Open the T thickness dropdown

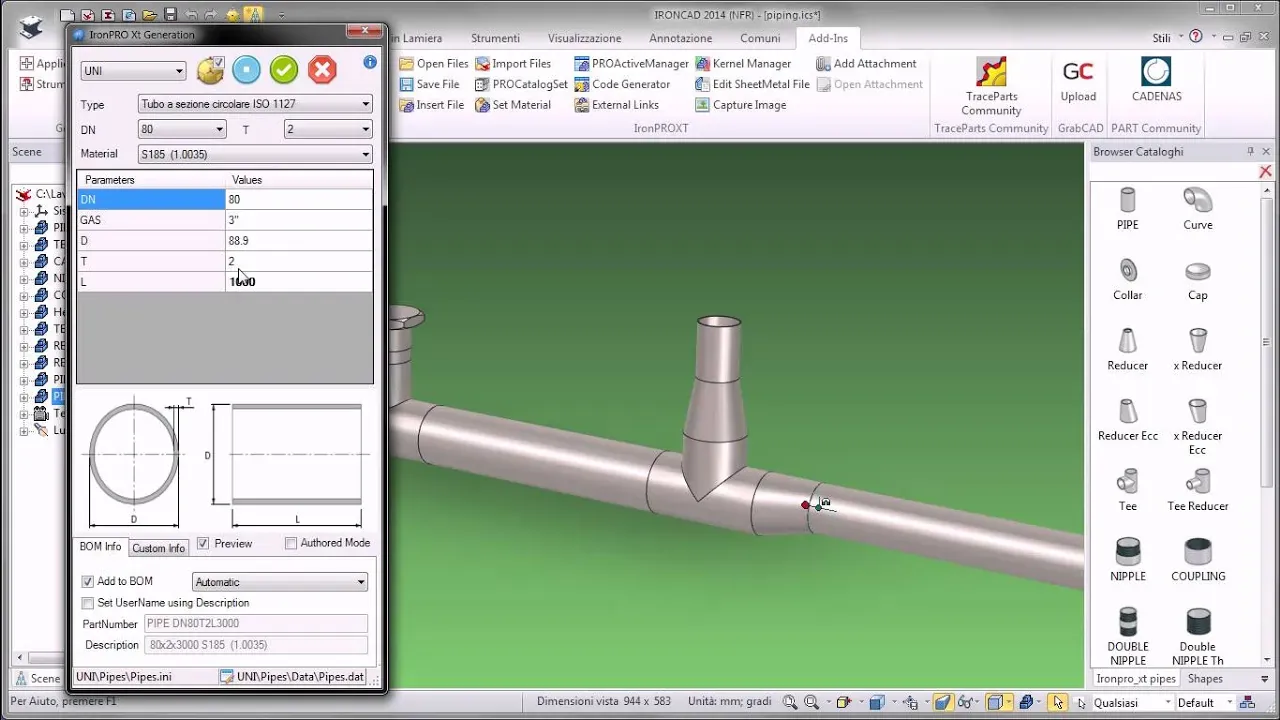[x=327, y=129]
